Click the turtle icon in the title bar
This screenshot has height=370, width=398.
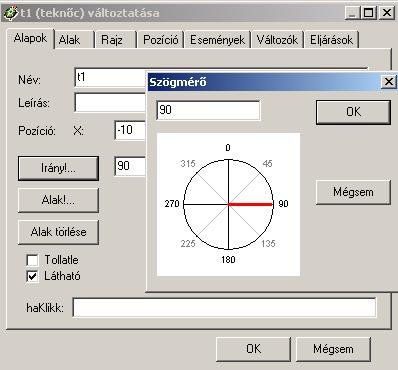pyautogui.click(x=11, y=13)
